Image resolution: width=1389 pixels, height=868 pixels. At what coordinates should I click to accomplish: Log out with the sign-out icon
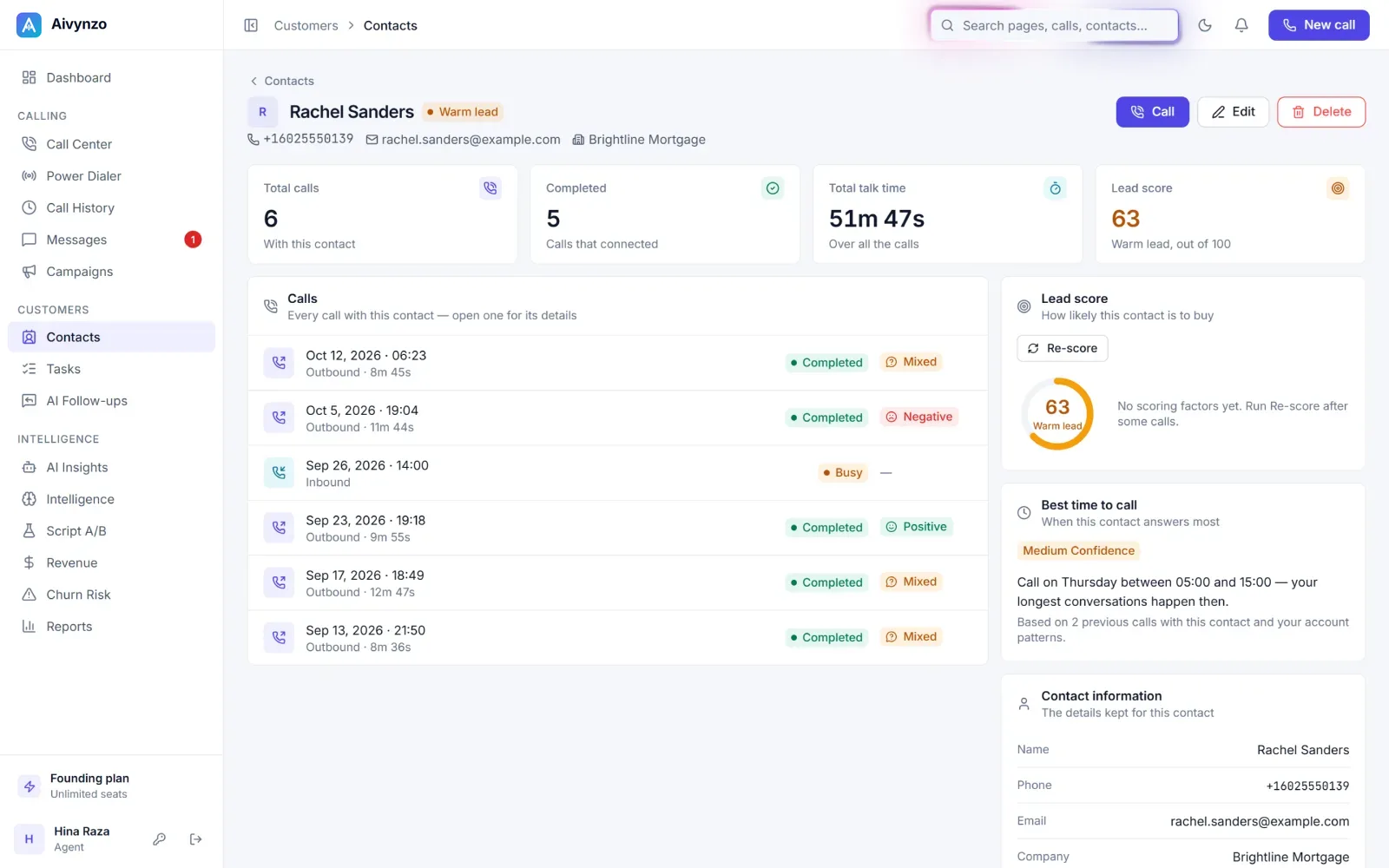tap(195, 839)
